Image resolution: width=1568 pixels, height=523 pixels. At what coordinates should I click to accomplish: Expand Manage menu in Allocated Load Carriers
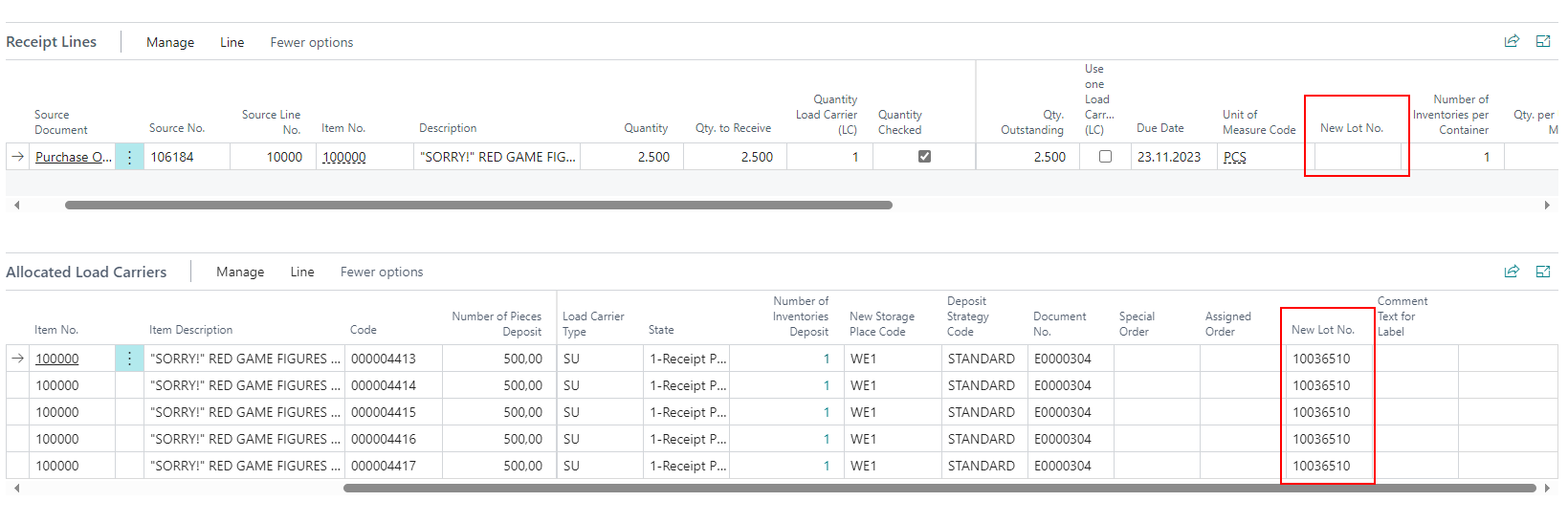click(x=240, y=272)
